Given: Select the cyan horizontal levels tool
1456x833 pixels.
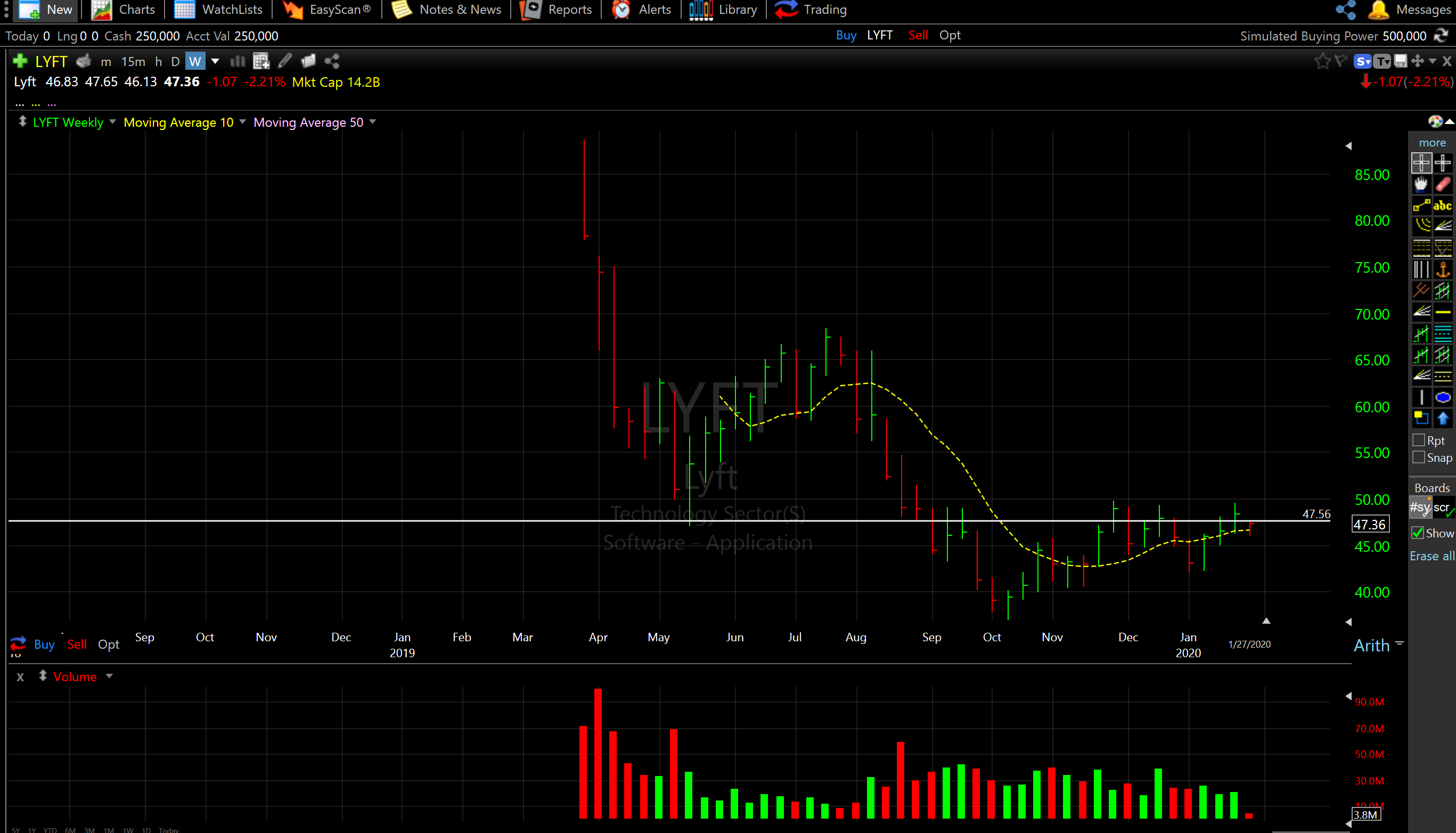Looking at the screenshot, I should tap(1443, 333).
